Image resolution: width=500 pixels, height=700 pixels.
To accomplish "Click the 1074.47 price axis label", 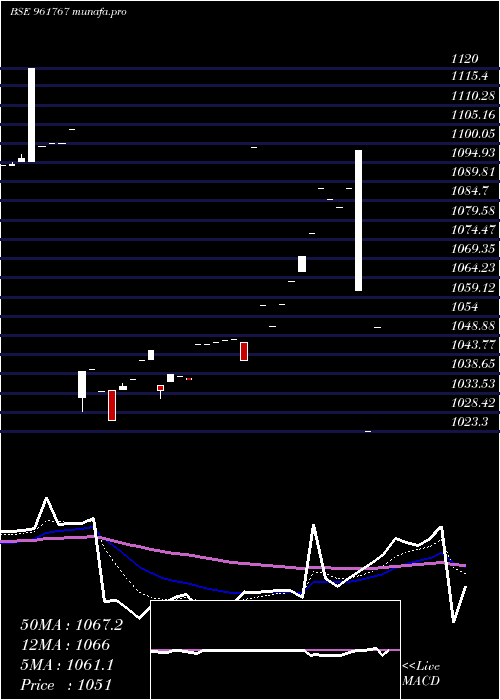I will pos(473,229).
